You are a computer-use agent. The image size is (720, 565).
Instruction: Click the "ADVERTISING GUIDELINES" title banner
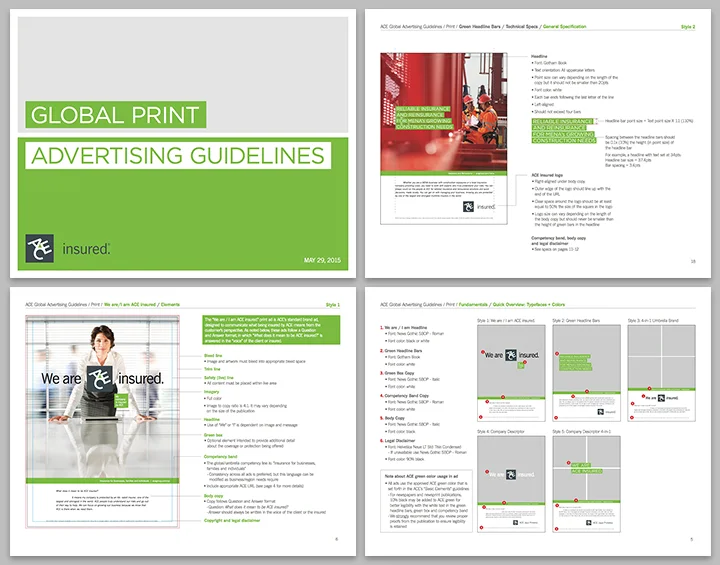coord(178,156)
